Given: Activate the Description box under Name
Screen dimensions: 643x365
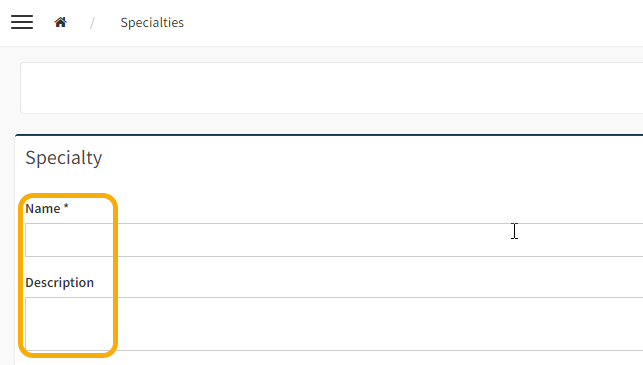Looking at the screenshot, I should 334,324.
